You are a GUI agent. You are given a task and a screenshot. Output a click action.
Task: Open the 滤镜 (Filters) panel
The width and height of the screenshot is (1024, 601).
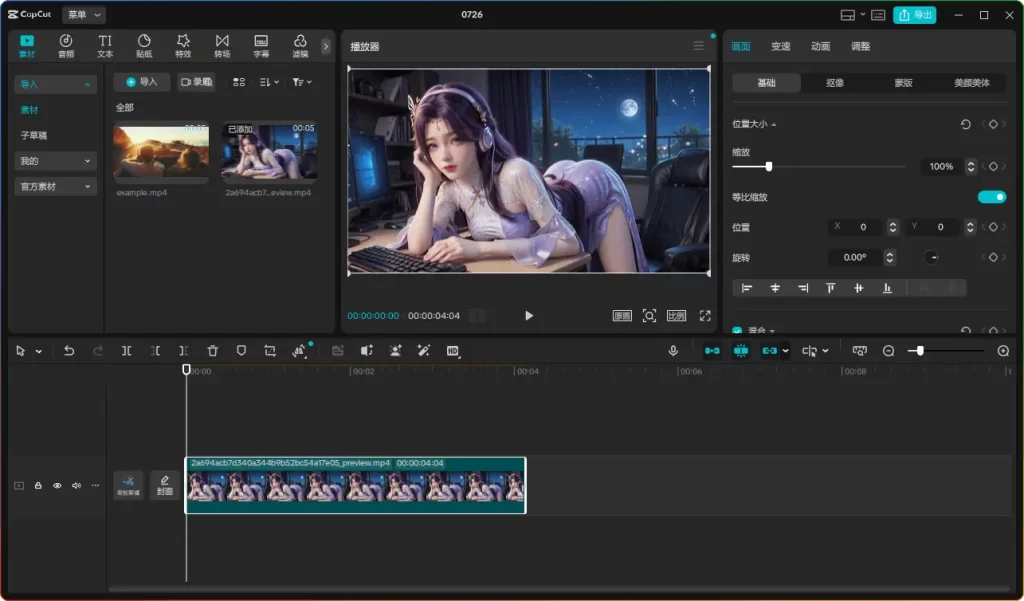(300, 46)
